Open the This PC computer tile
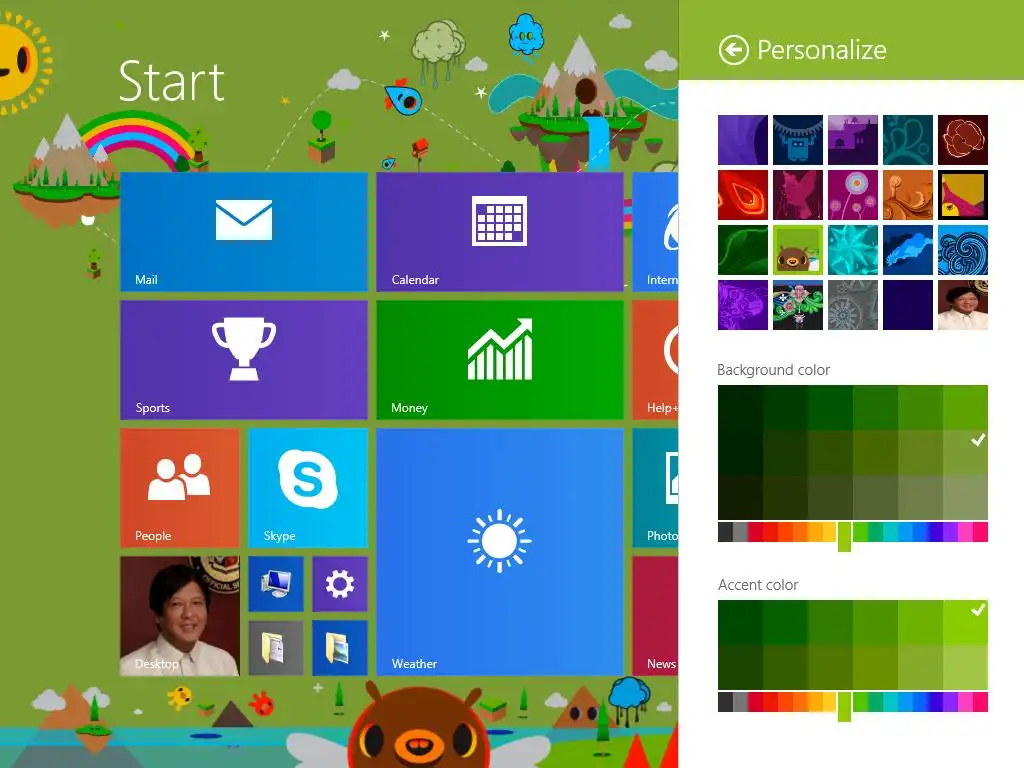Image resolution: width=1024 pixels, height=768 pixels. point(276,584)
